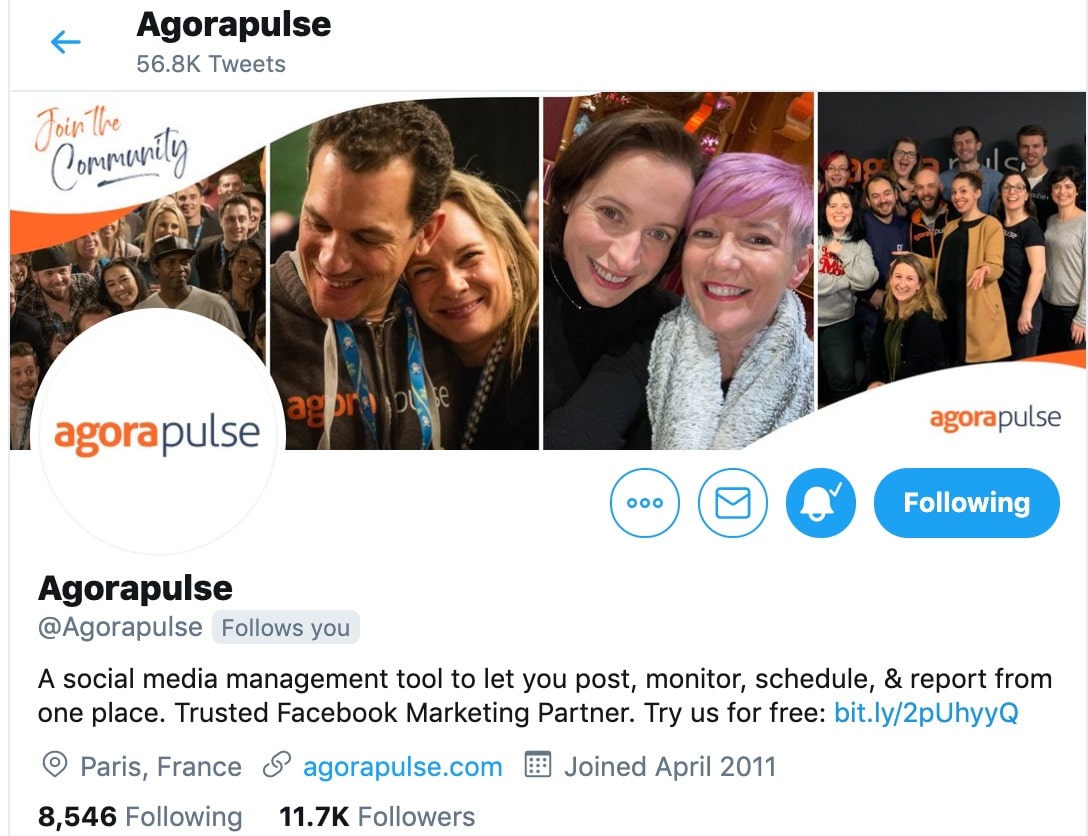This screenshot has width=1088, height=836.
Task: Open the three-dot more options menu
Action: tap(645, 503)
